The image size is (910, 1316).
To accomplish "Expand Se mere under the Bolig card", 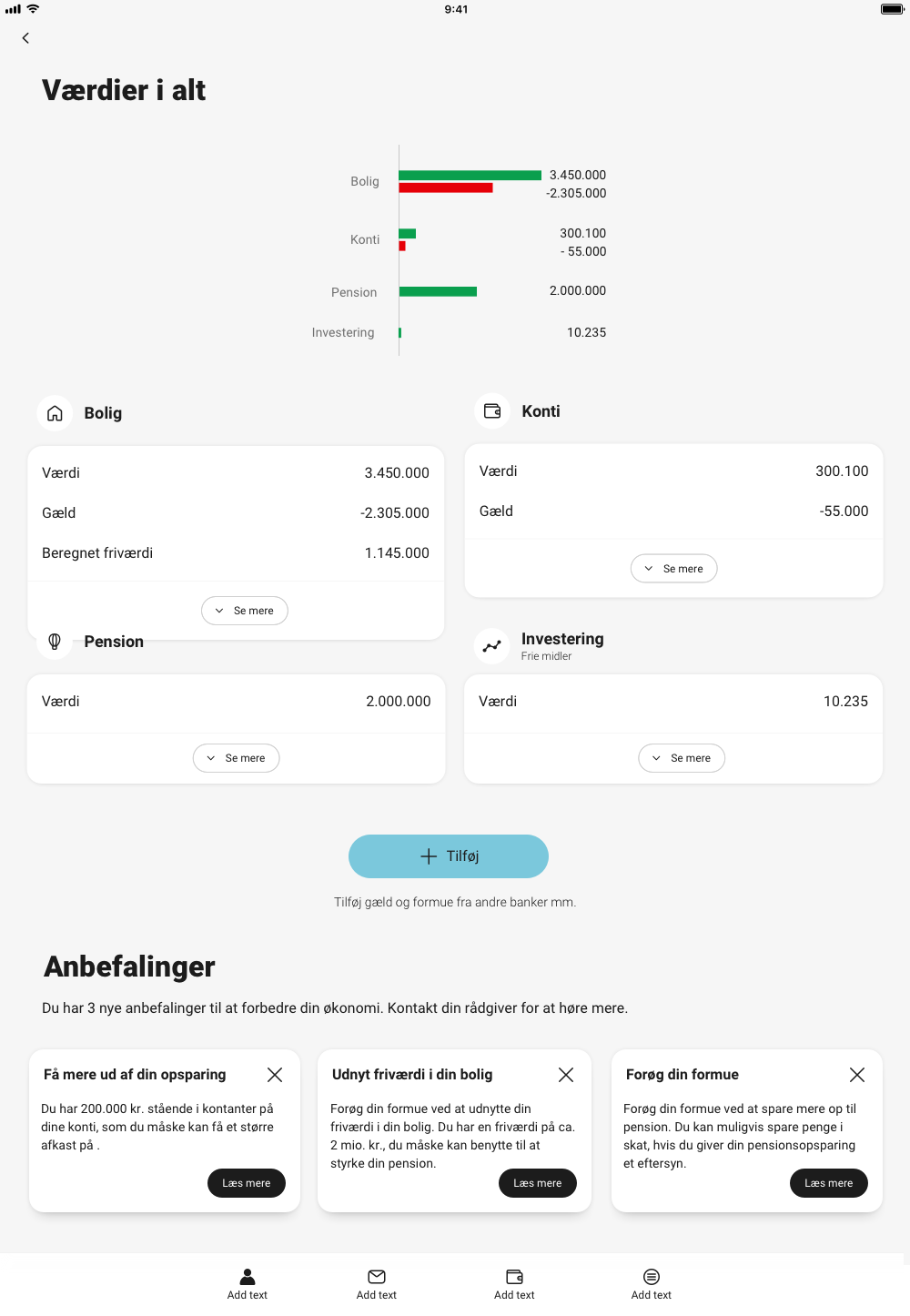I will [x=244, y=610].
